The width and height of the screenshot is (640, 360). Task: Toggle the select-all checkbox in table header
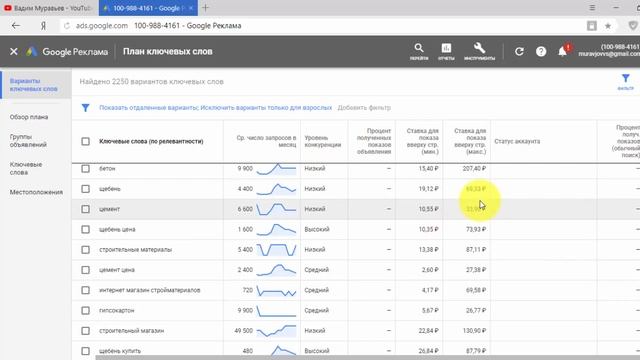(85, 141)
